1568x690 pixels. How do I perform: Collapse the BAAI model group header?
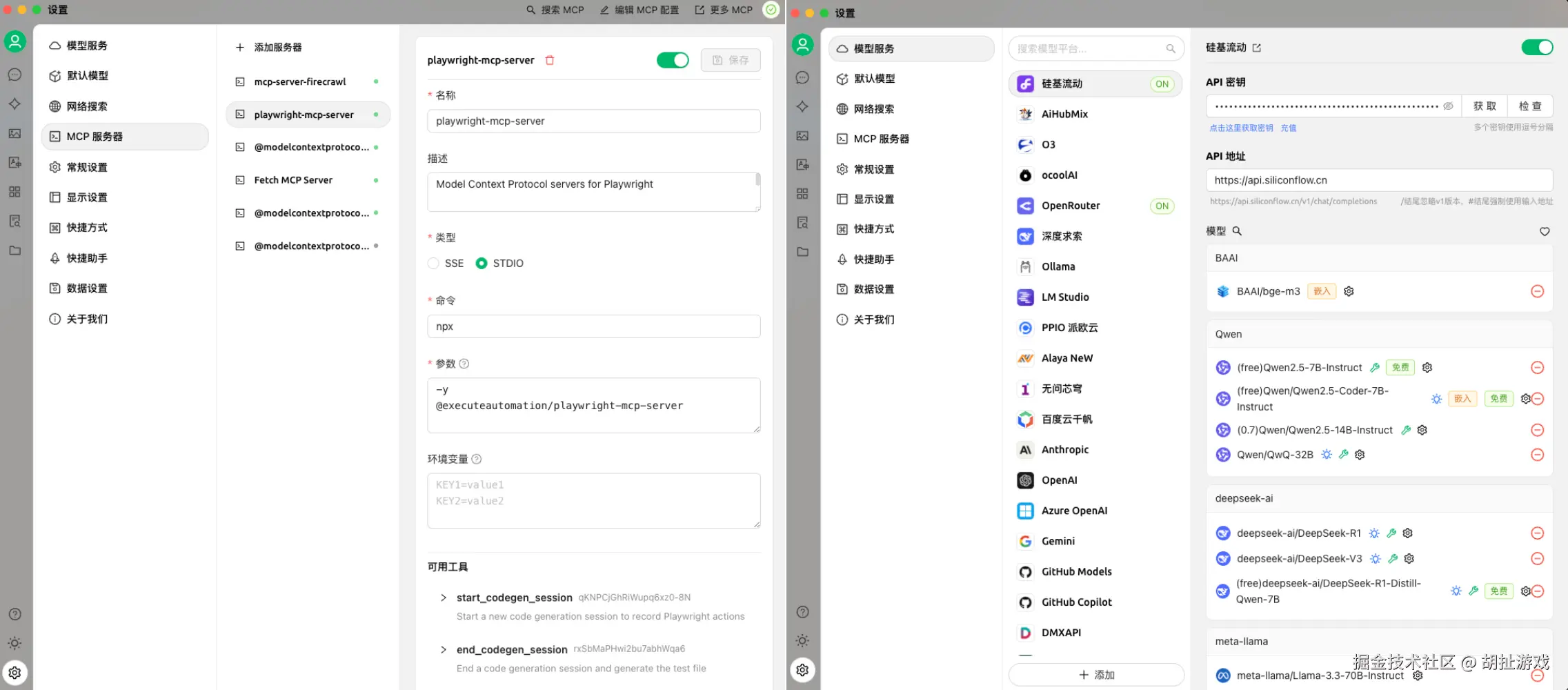point(1379,258)
